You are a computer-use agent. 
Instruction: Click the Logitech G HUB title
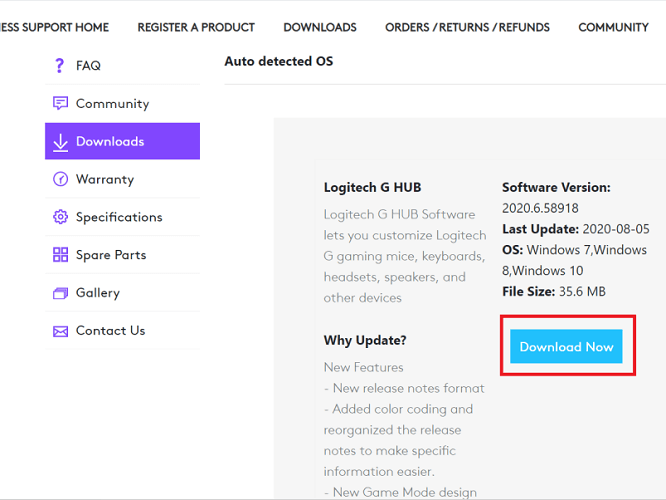click(x=373, y=187)
